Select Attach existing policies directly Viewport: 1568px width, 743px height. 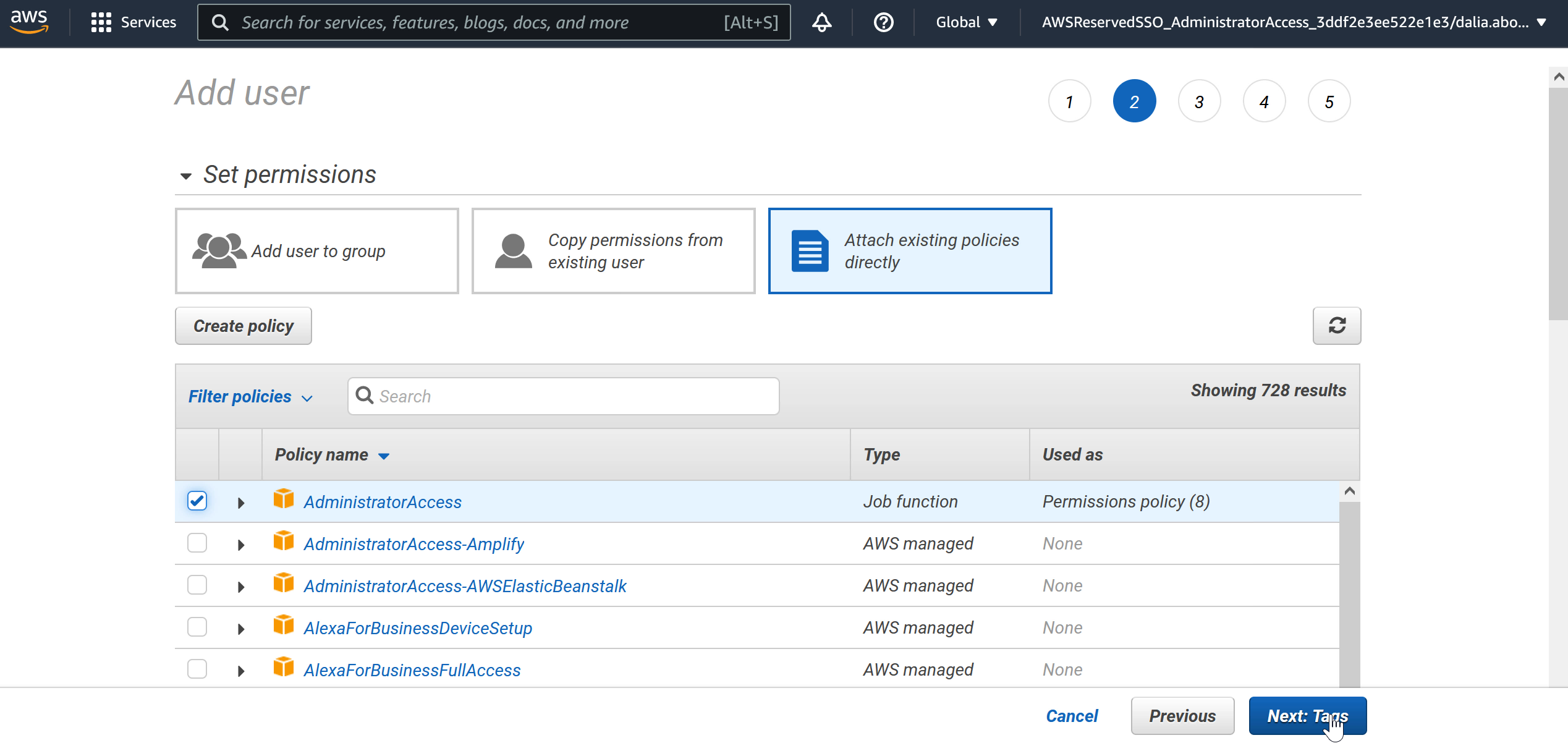tap(910, 251)
